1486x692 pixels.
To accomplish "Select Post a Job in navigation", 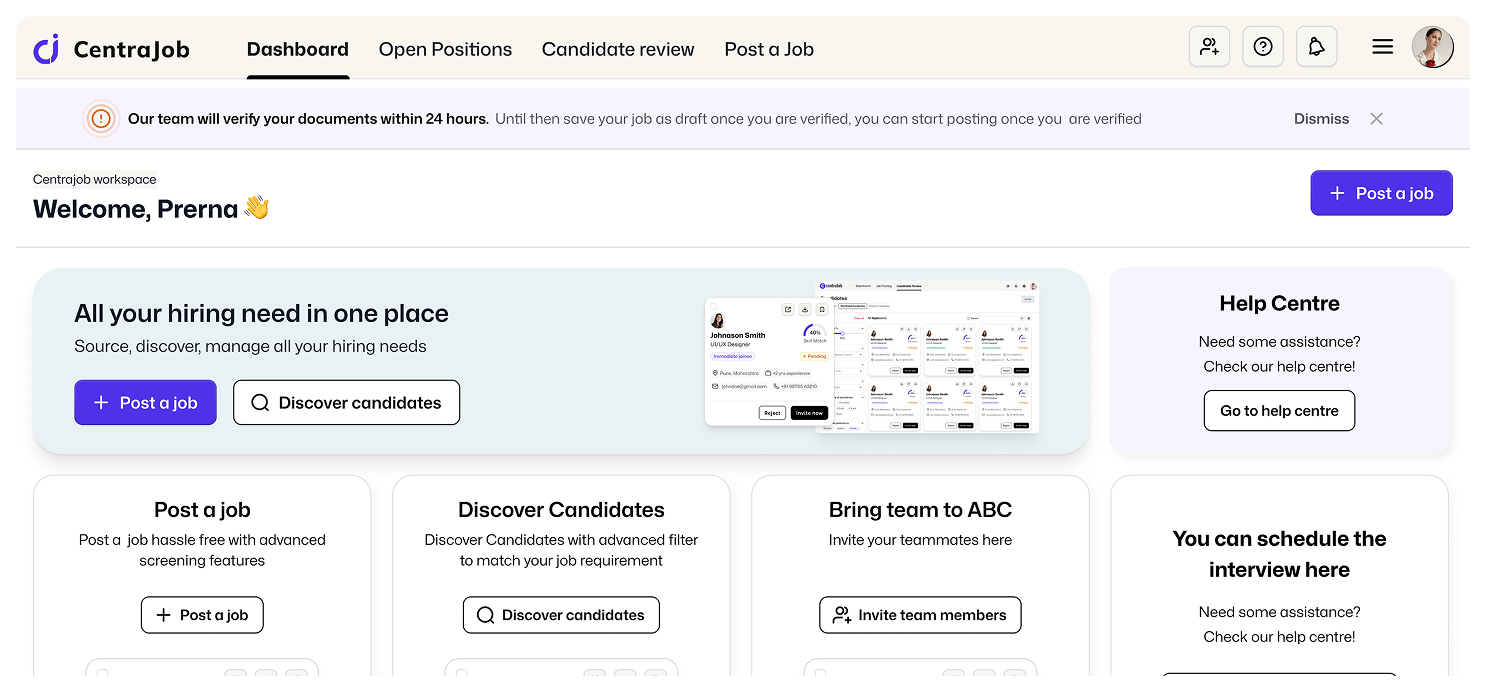I will point(768,49).
